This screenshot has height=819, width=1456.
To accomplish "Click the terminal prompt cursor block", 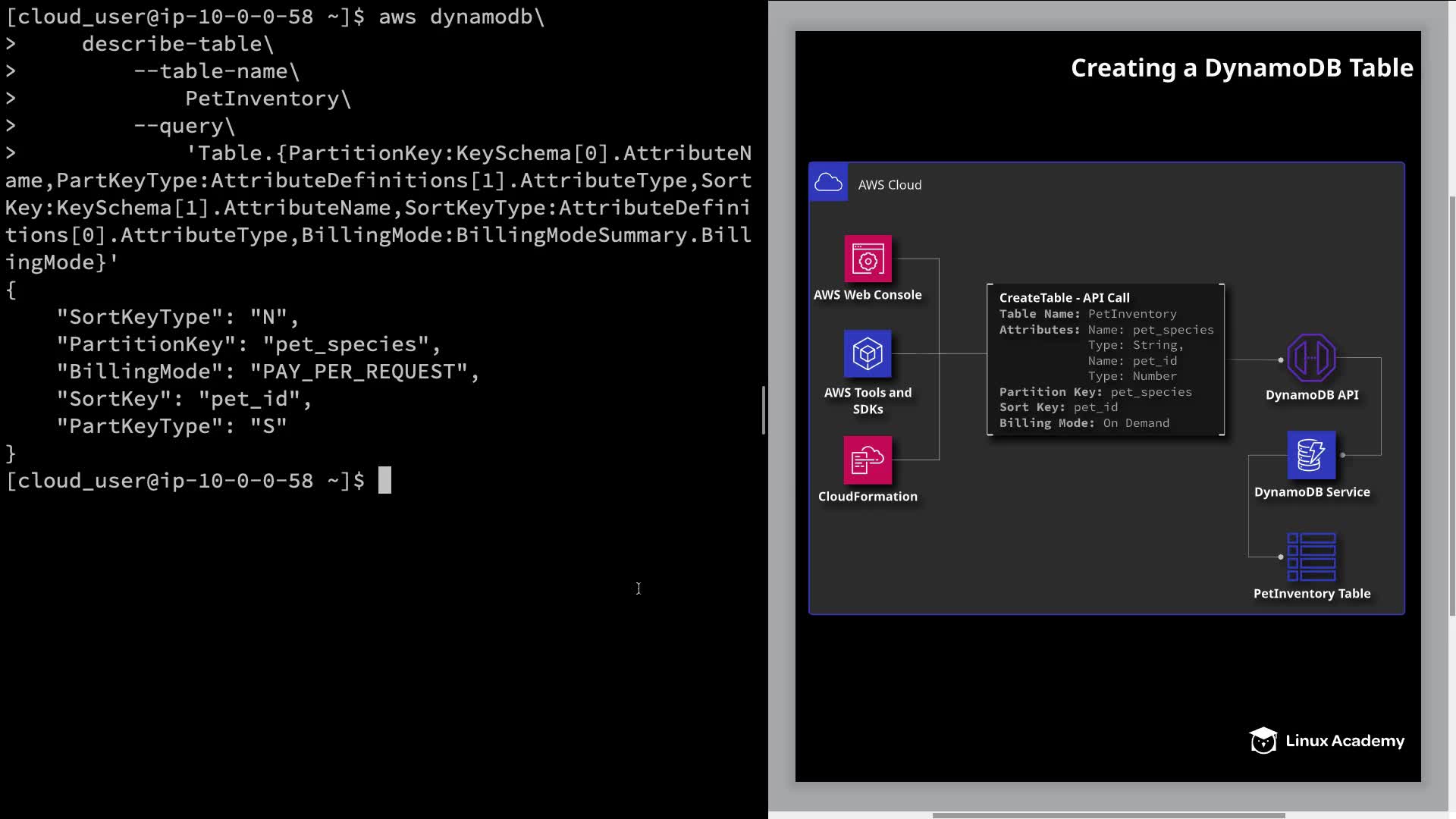I will pyautogui.click(x=384, y=481).
